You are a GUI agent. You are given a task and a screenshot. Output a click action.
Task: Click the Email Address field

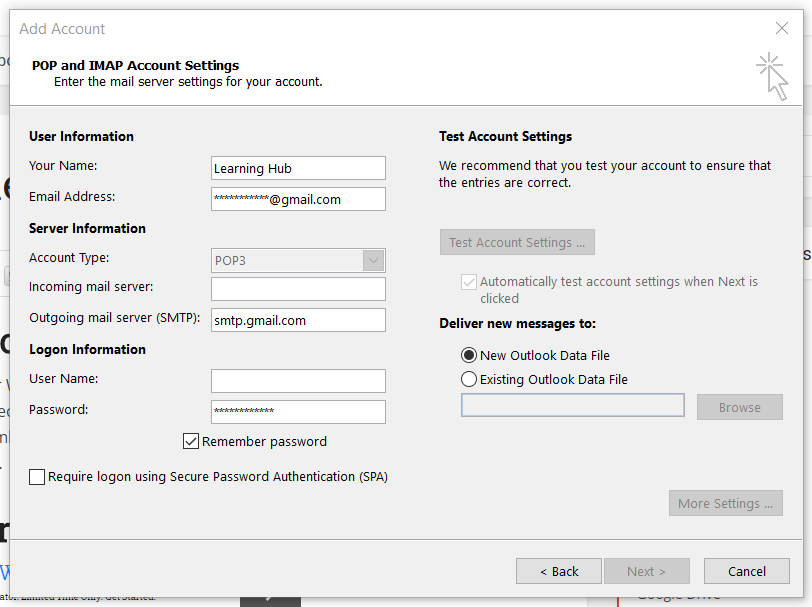click(x=297, y=199)
